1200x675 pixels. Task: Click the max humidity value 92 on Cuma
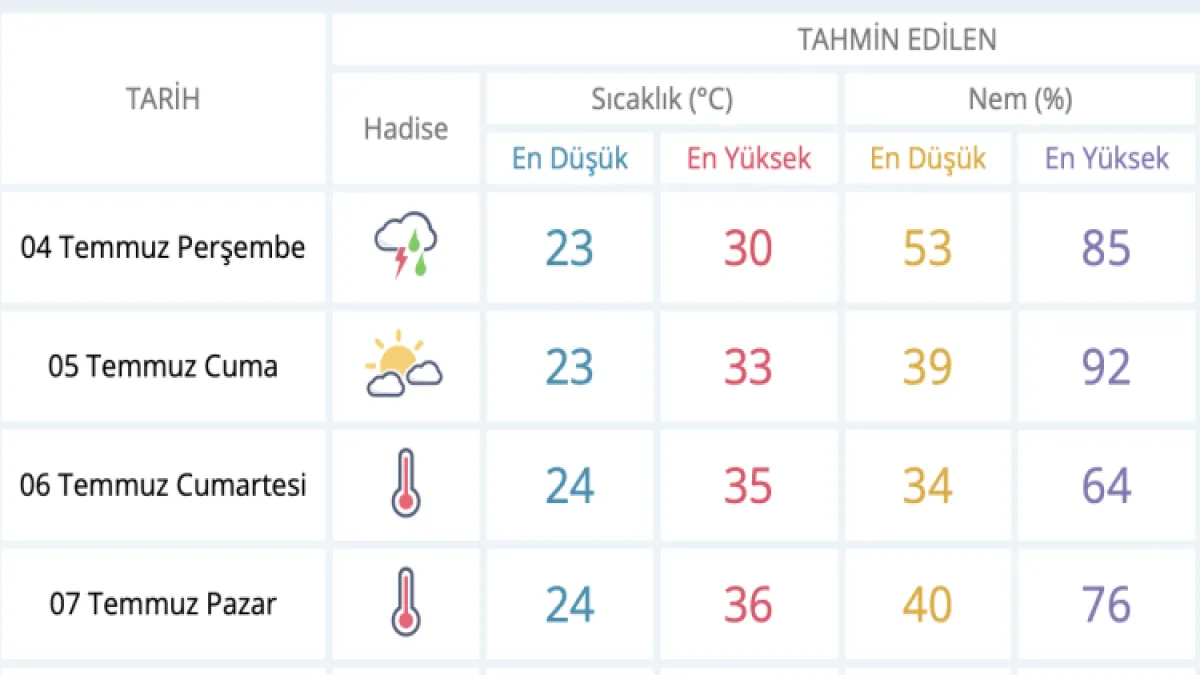(1106, 367)
